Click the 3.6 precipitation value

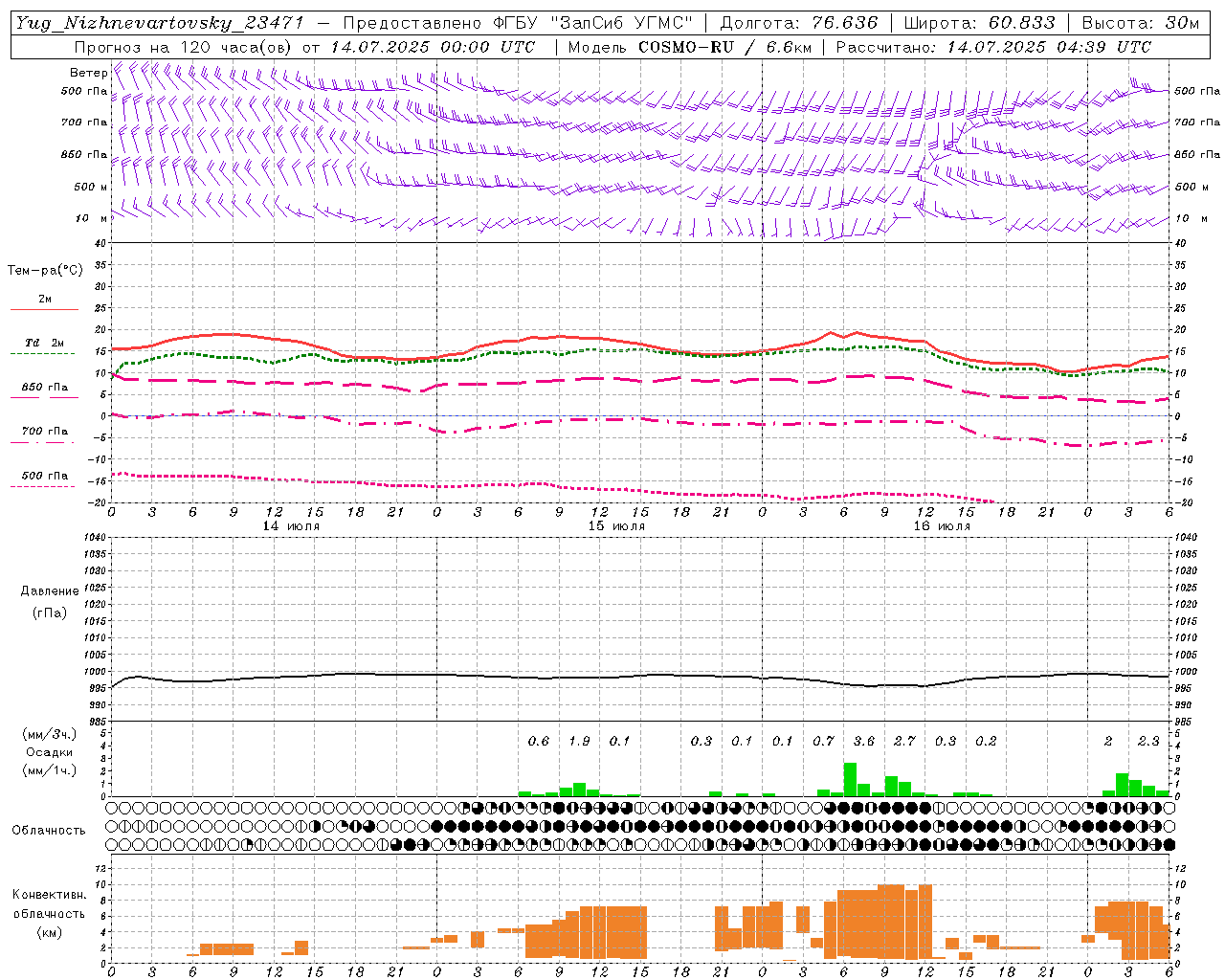[x=864, y=741]
